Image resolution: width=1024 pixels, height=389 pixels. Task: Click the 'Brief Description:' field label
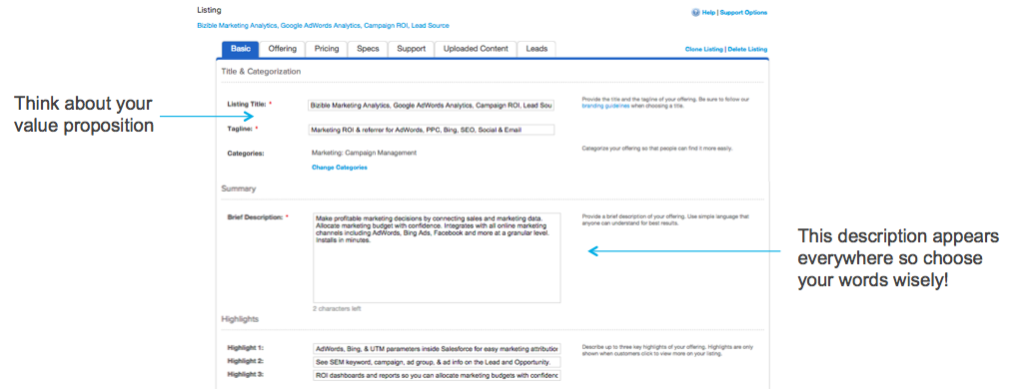[x=256, y=216]
